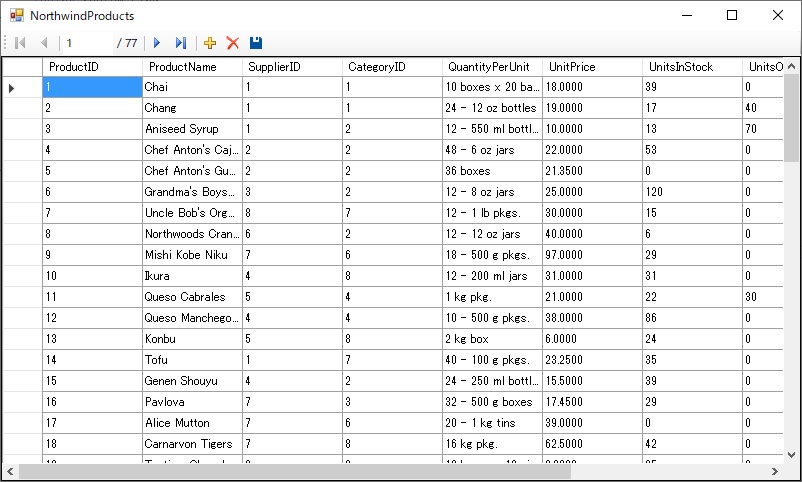Click the horizontal scrollbar thumb
Screen dimensions: 802x482
[295, 471]
